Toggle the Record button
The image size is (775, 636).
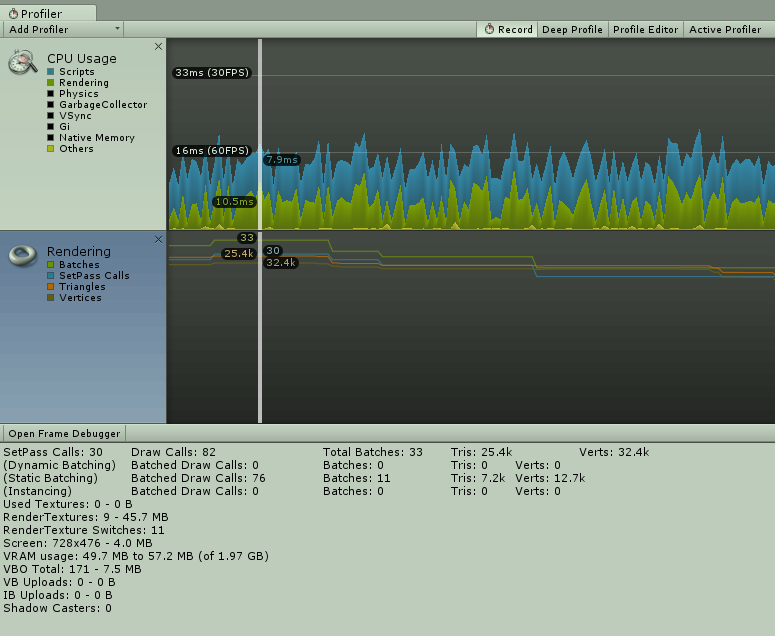508,30
